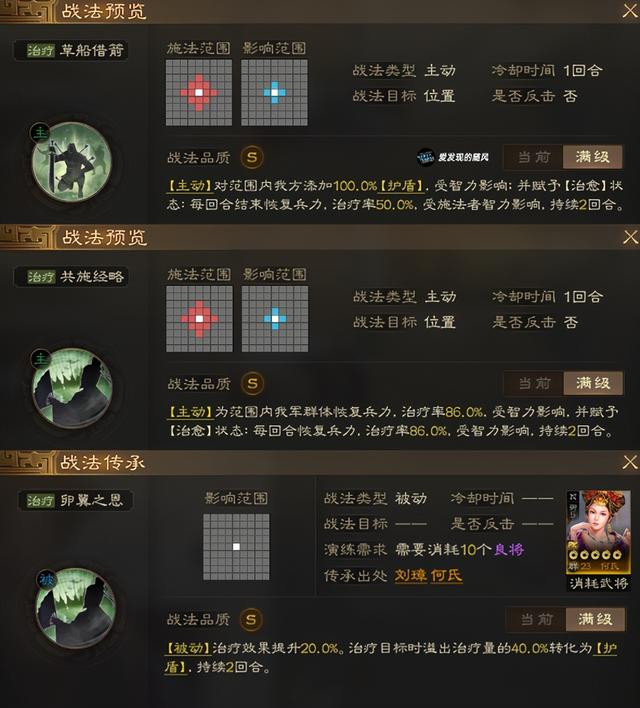Switch 草船借箭 to 满级 view

593,157
